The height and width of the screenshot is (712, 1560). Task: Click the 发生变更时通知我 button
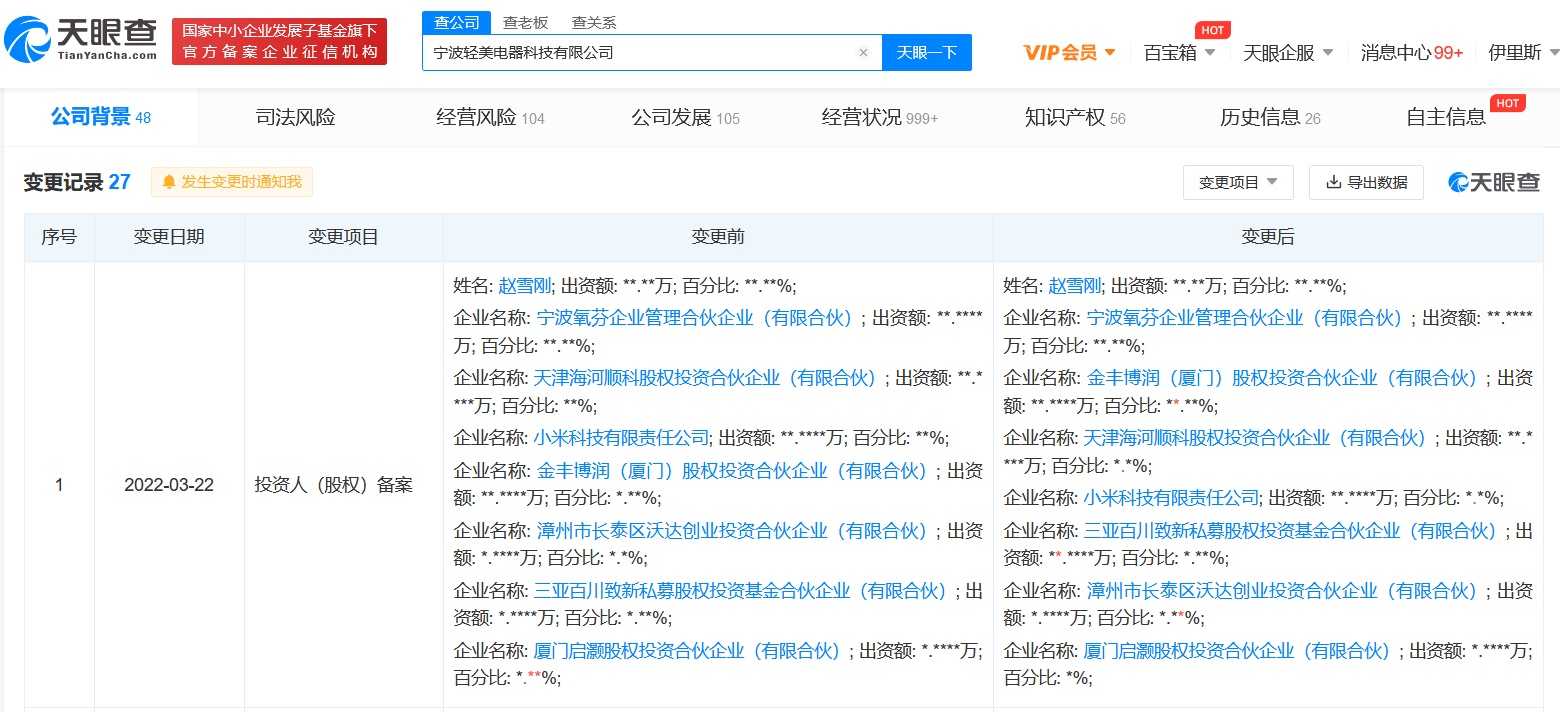232,182
